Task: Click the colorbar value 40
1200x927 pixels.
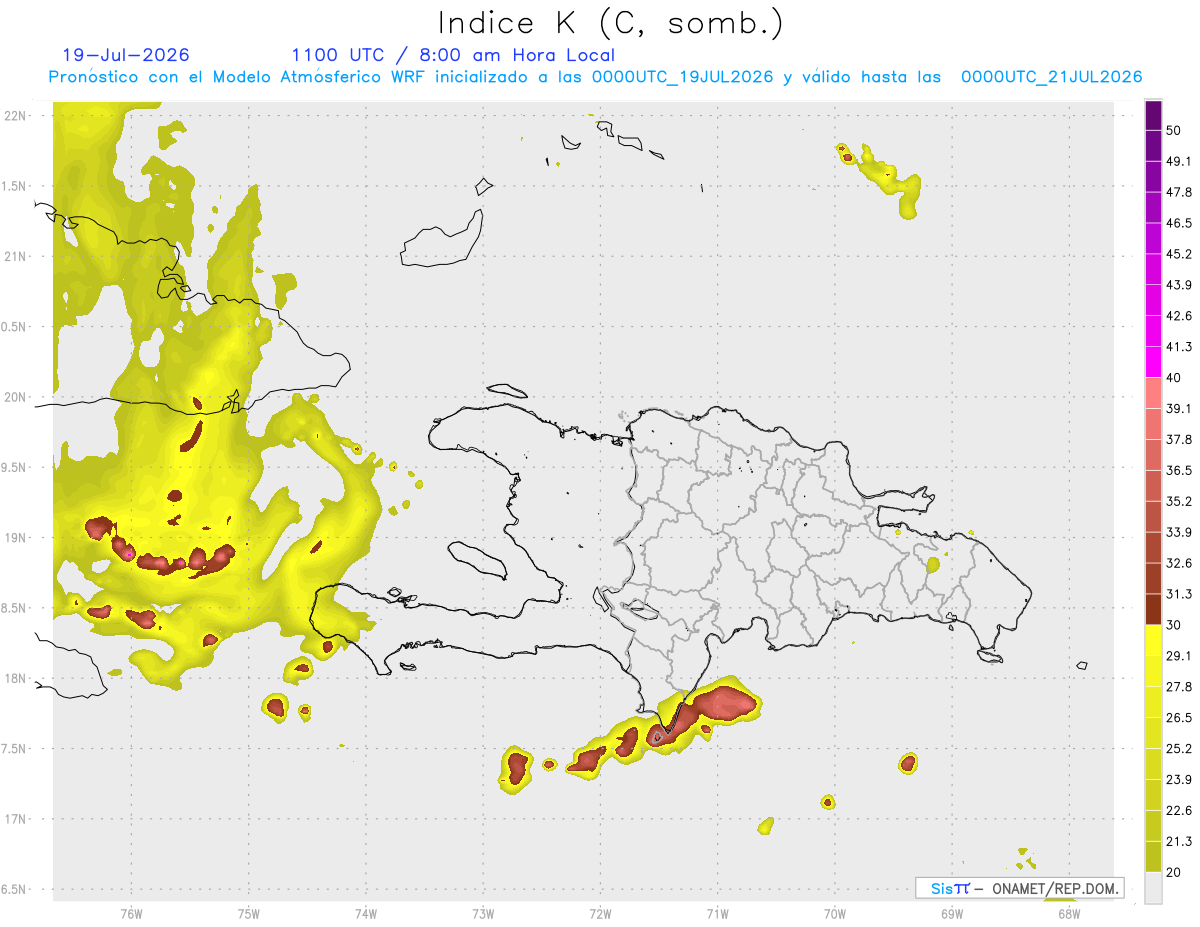Action: pos(1175,378)
